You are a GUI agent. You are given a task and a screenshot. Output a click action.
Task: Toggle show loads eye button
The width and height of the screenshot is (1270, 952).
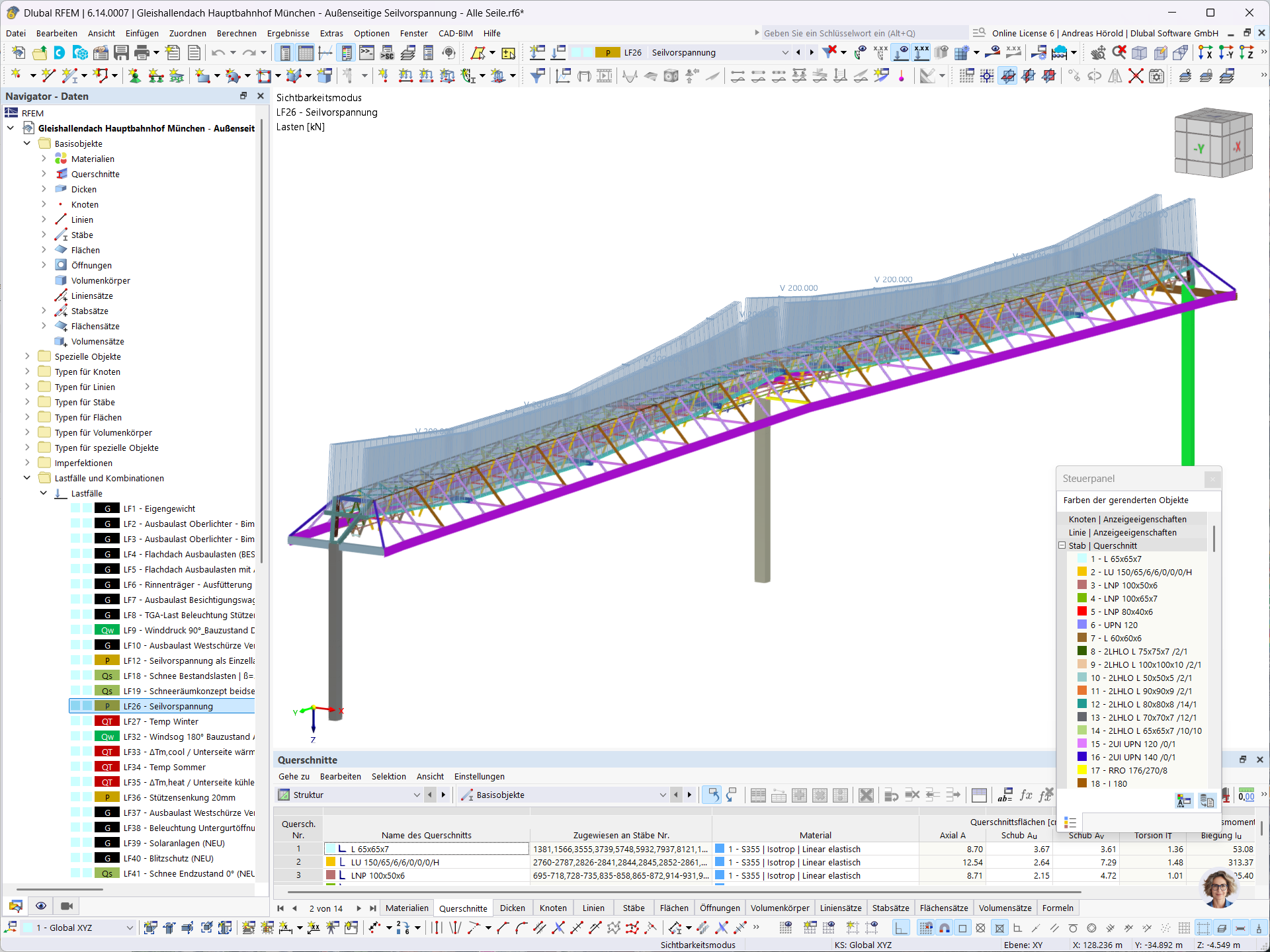[x=901, y=53]
